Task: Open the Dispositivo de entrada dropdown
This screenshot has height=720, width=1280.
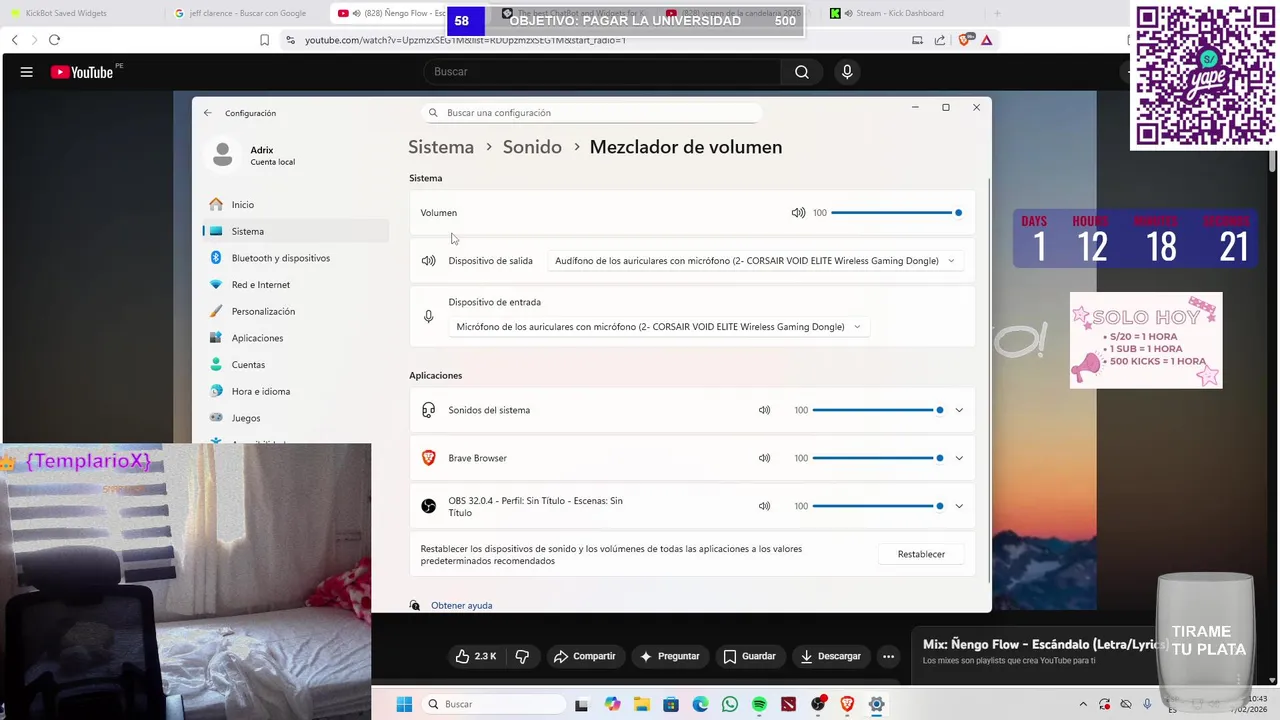Action: click(658, 327)
